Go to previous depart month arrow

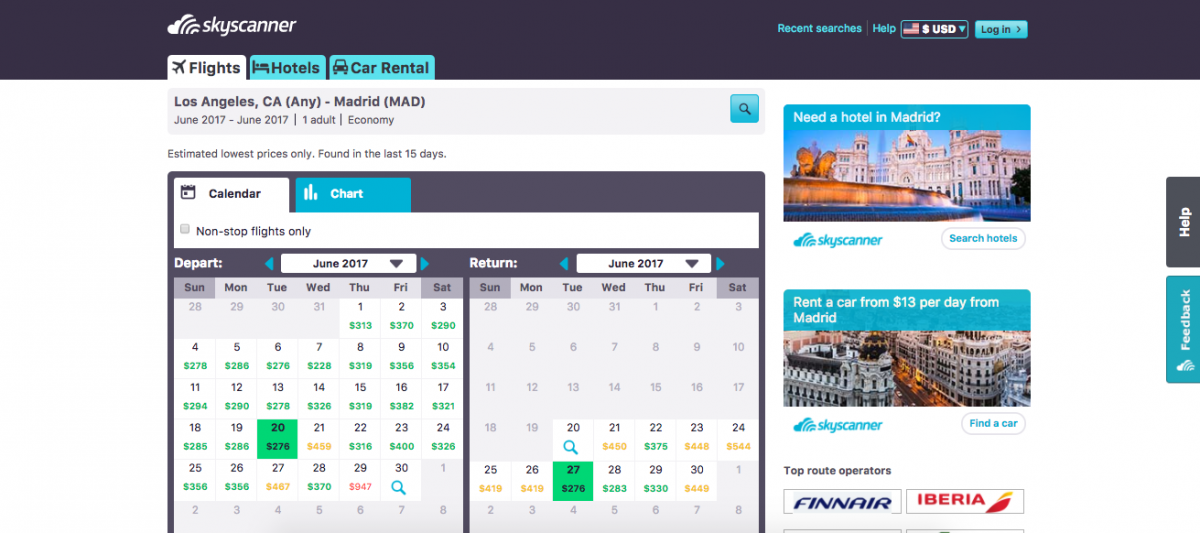(x=268, y=264)
